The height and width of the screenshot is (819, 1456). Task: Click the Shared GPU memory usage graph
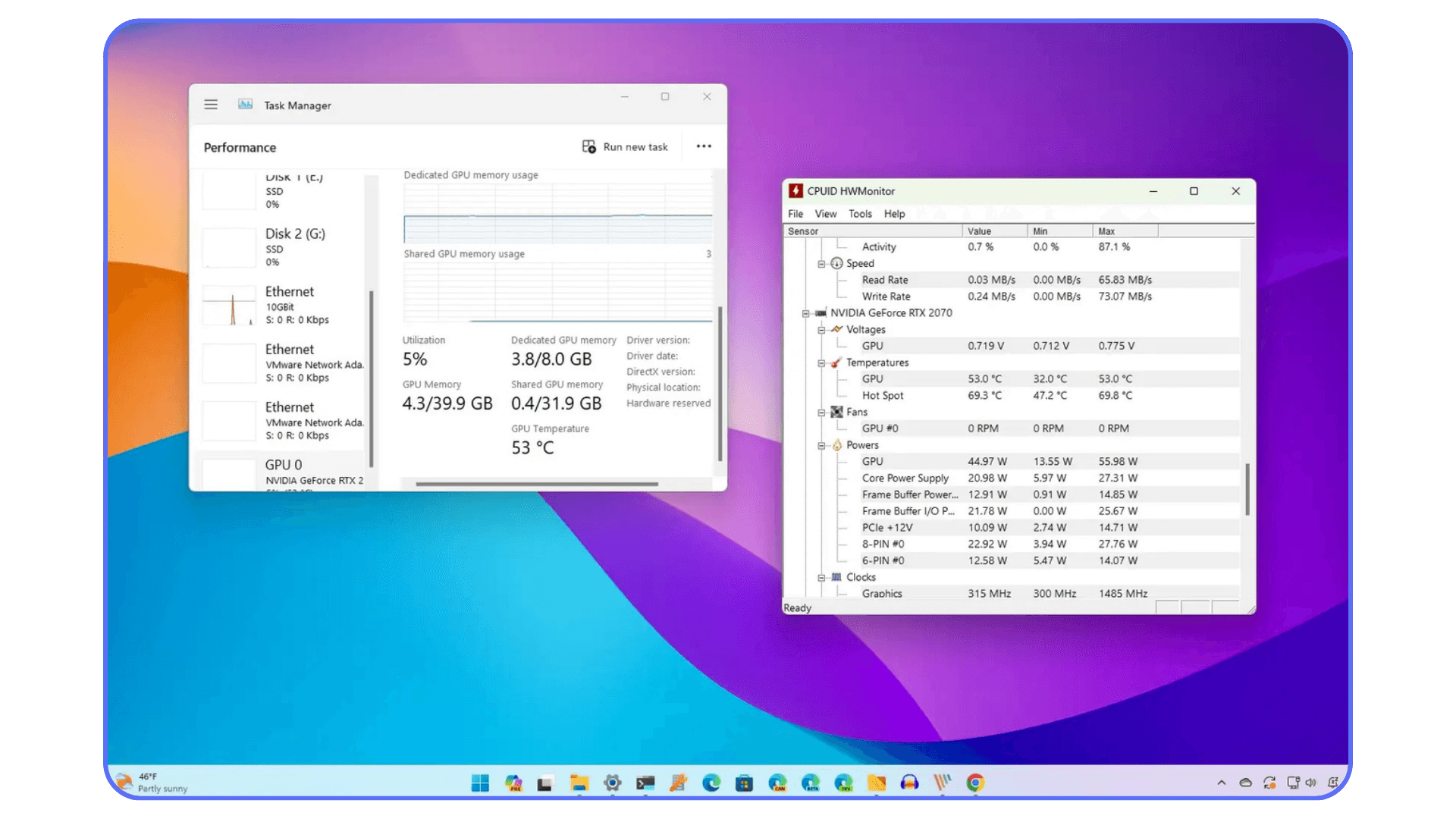[557, 292]
